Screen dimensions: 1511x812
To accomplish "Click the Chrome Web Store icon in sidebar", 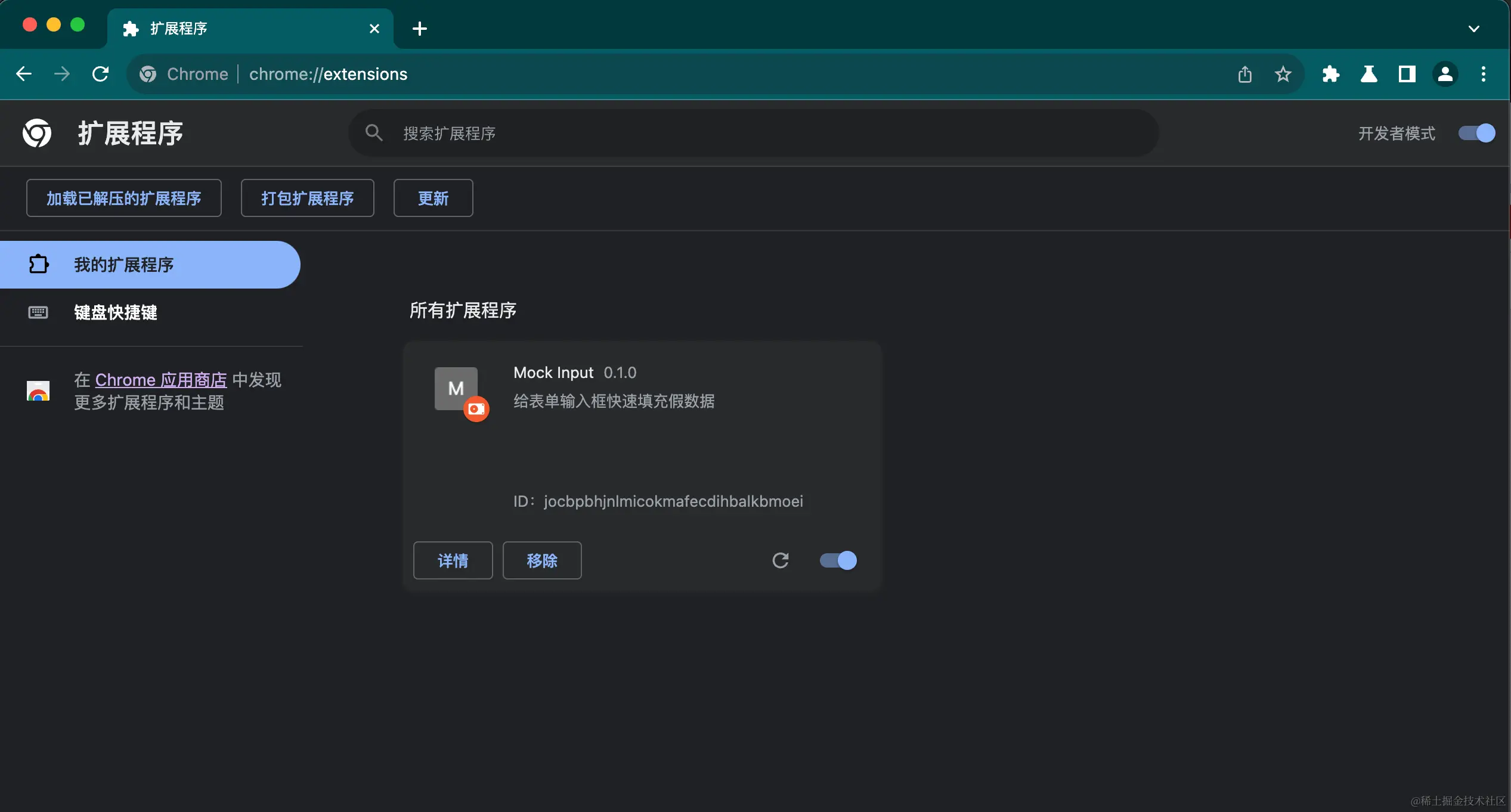I will point(38,391).
